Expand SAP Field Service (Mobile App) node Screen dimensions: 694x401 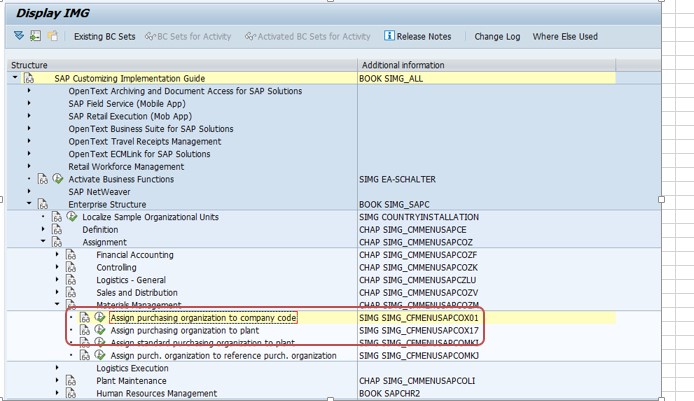pyautogui.click(x=29, y=103)
